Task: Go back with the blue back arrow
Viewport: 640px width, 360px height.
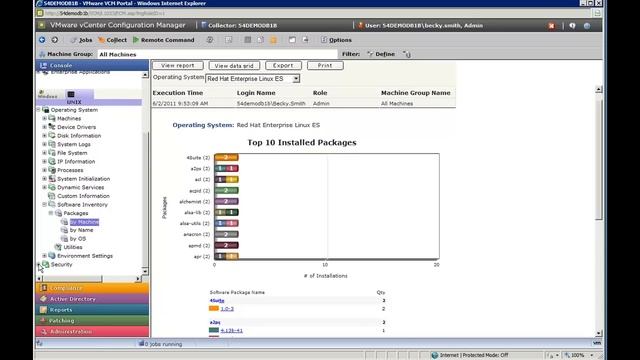Action: coord(42,40)
